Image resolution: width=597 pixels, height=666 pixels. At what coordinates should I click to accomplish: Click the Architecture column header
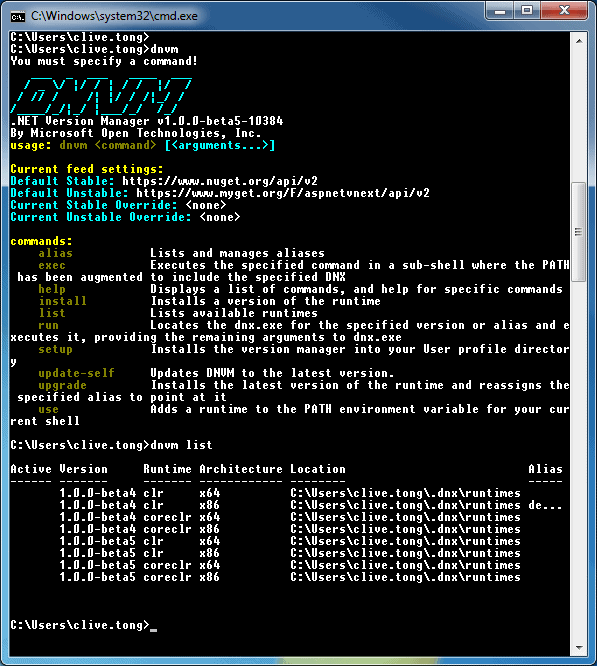point(241,469)
